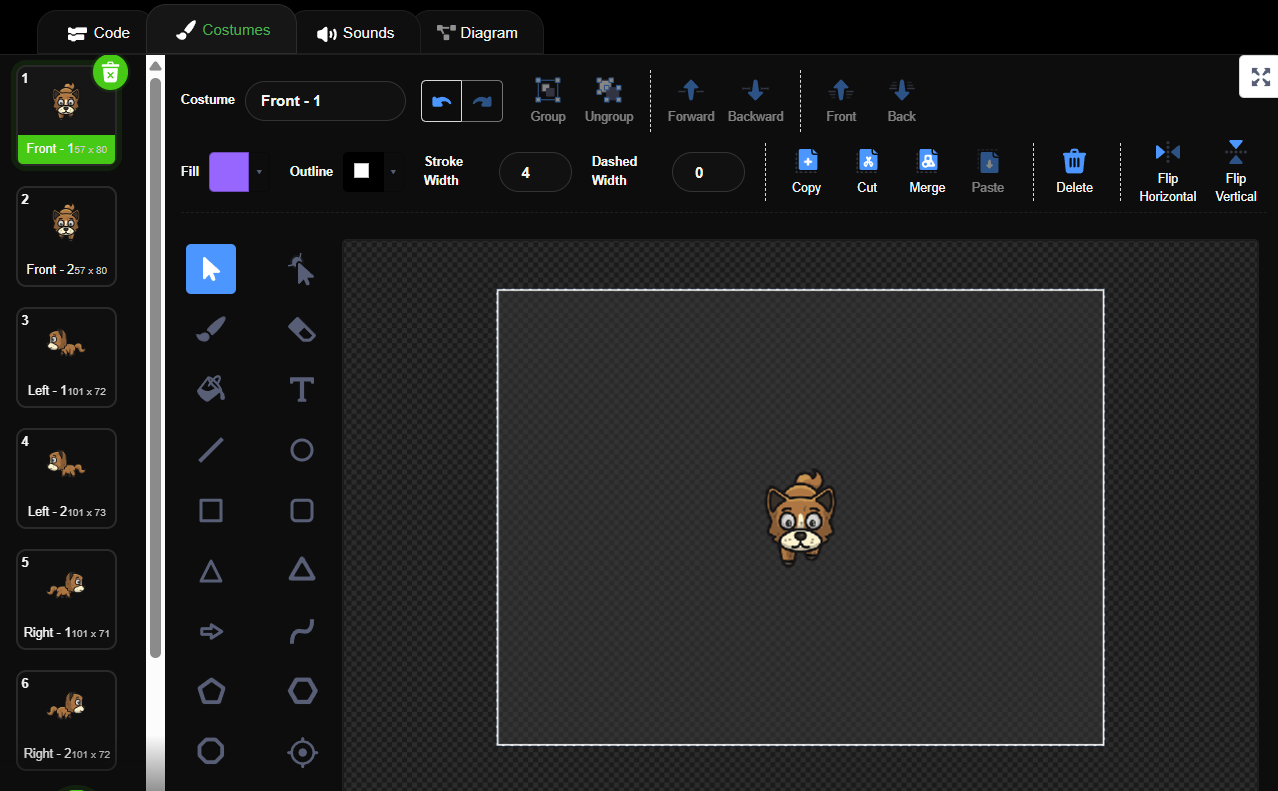The image size is (1278, 791).
Task: Select the Circle shape tool
Action: coord(302,450)
